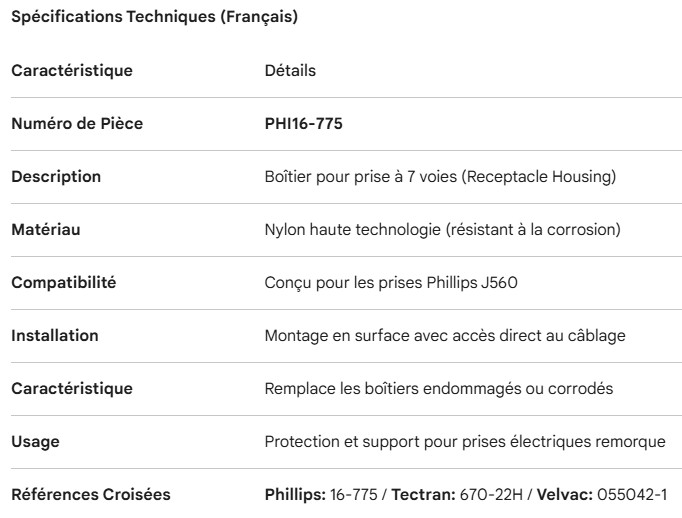Click the Matériau row label
The height and width of the screenshot is (518, 682).
point(46,230)
